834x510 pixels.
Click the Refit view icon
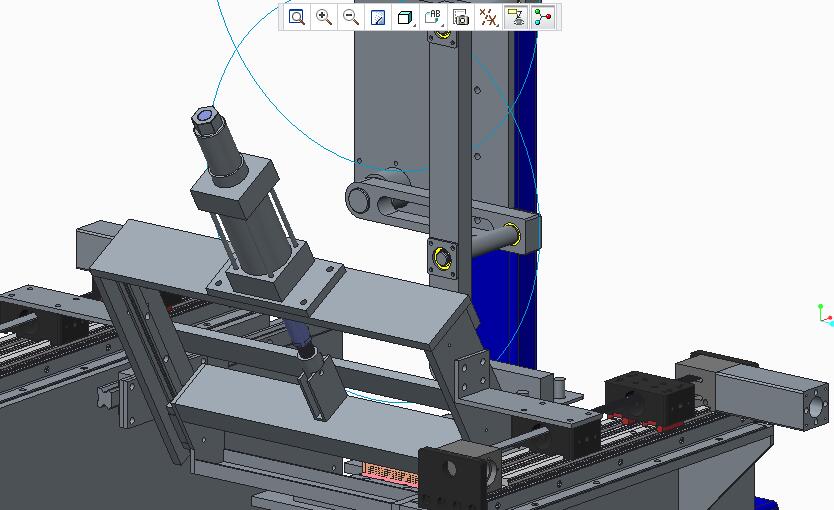[x=297, y=17]
